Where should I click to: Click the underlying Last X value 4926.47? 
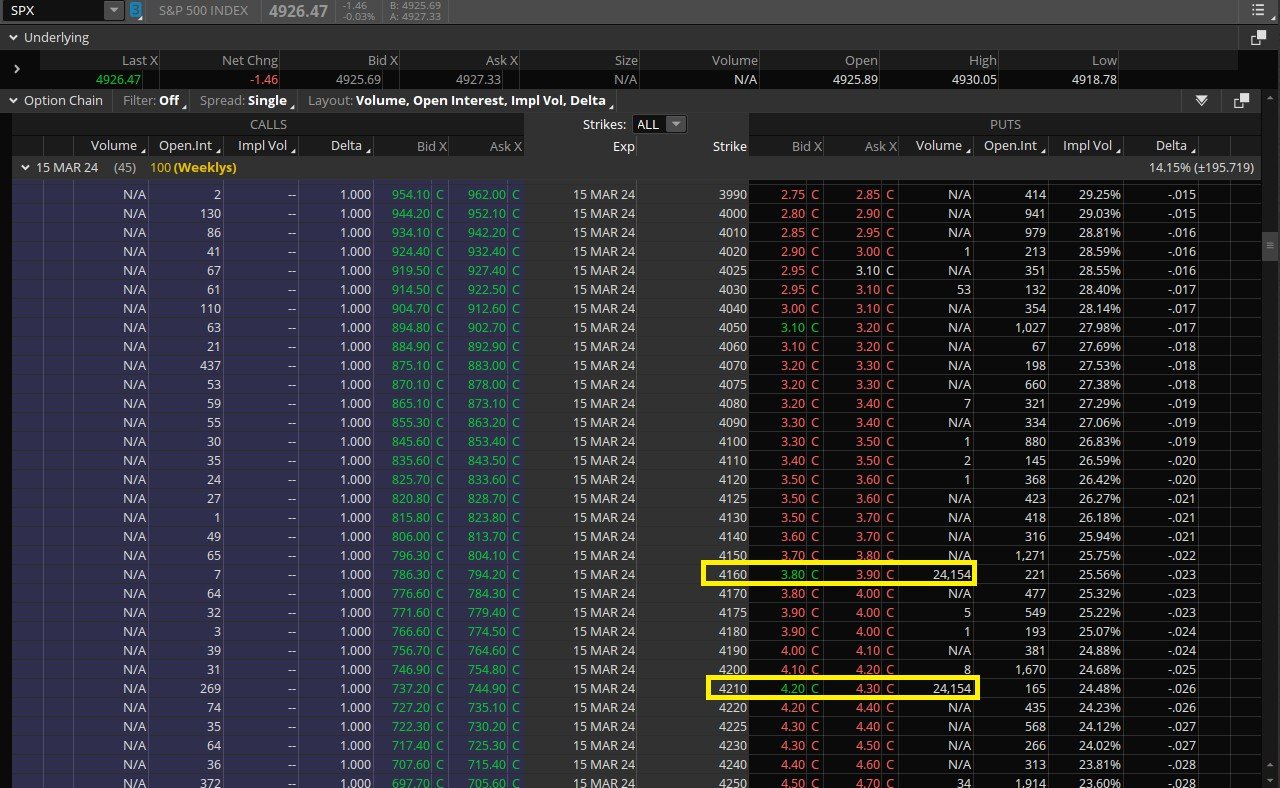118,79
